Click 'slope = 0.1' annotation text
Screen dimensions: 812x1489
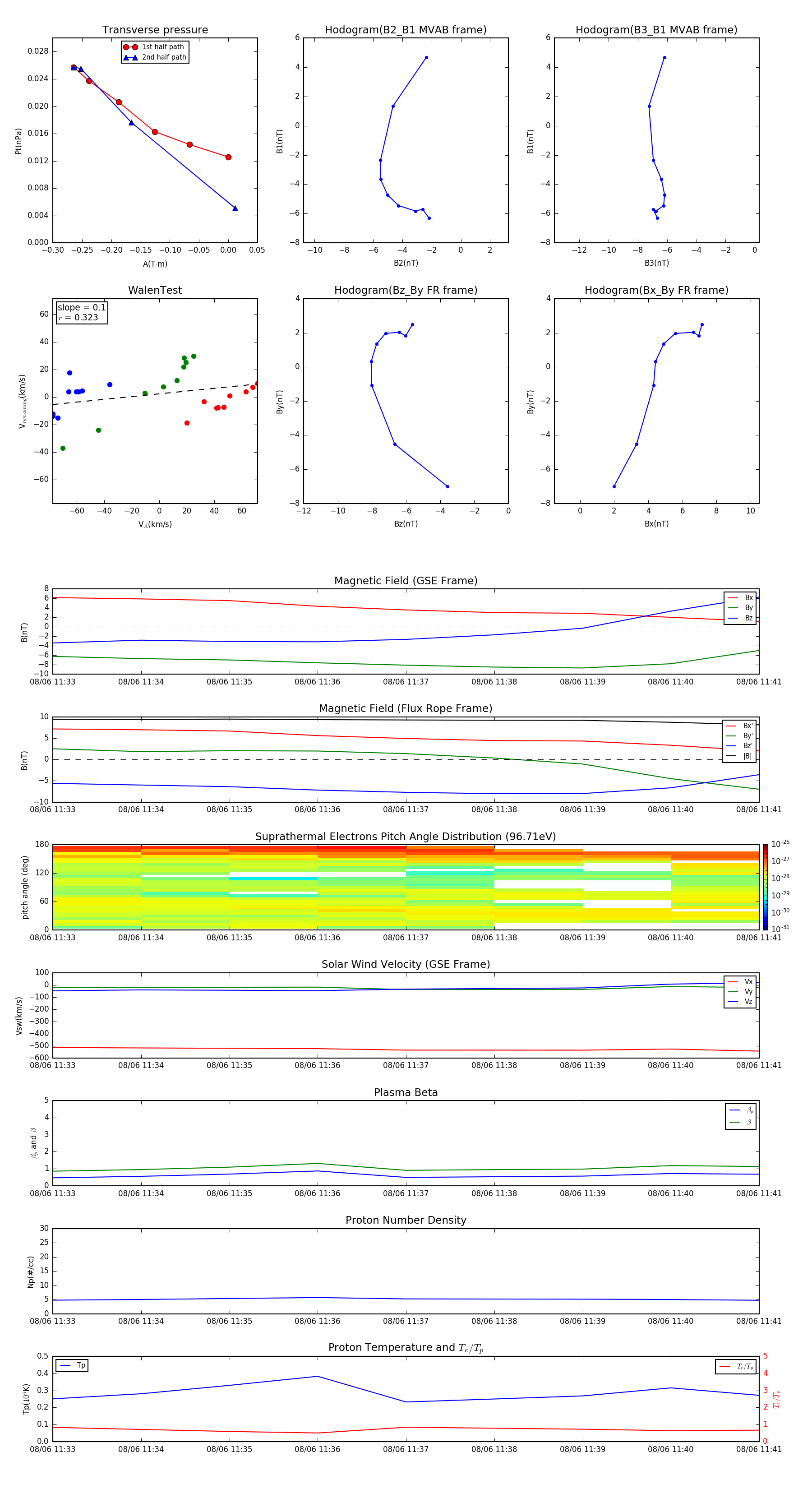point(82,308)
